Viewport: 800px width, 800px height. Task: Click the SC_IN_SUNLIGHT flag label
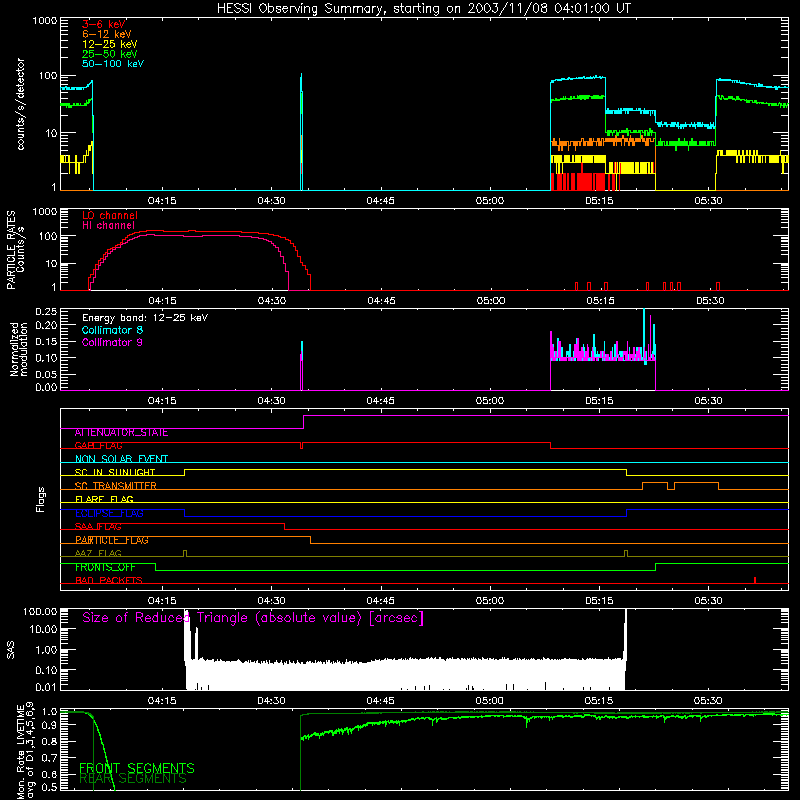[x=115, y=472]
